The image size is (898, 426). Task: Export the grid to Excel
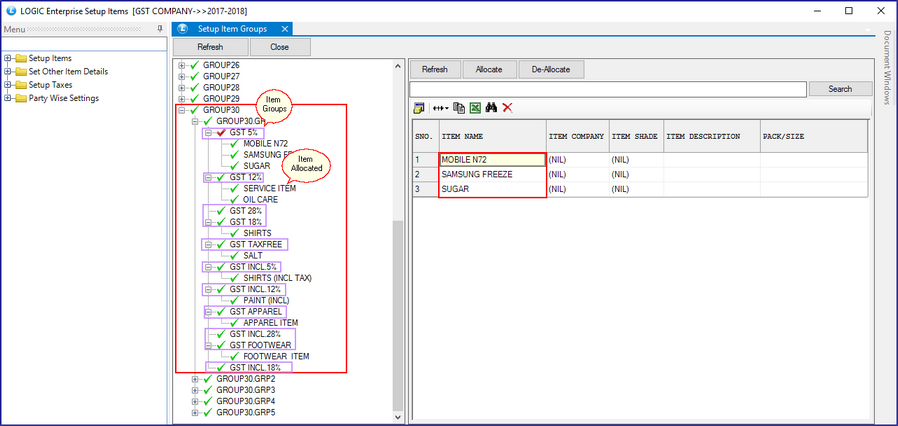point(475,108)
